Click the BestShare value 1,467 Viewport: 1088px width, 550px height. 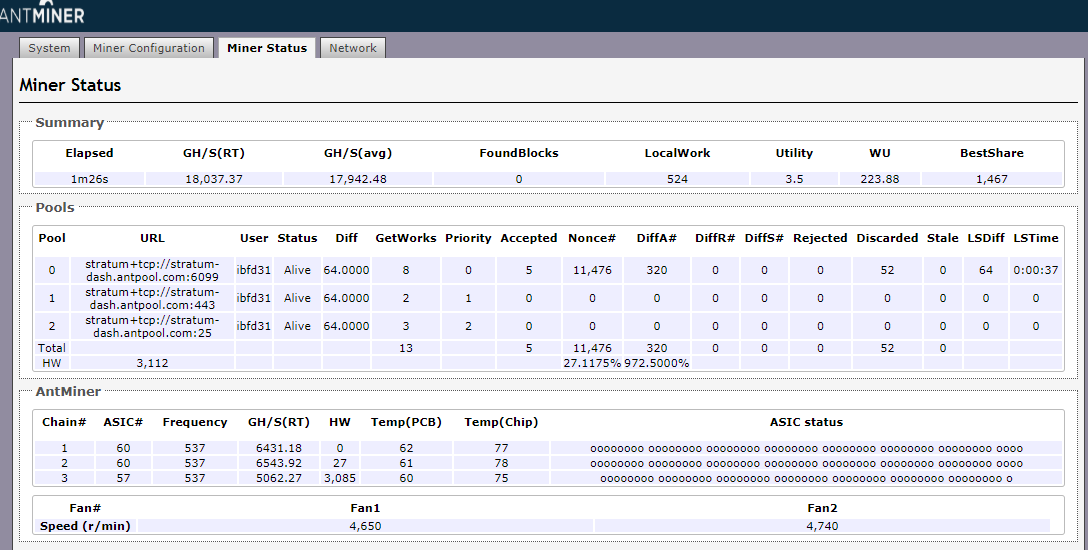pos(991,179)
